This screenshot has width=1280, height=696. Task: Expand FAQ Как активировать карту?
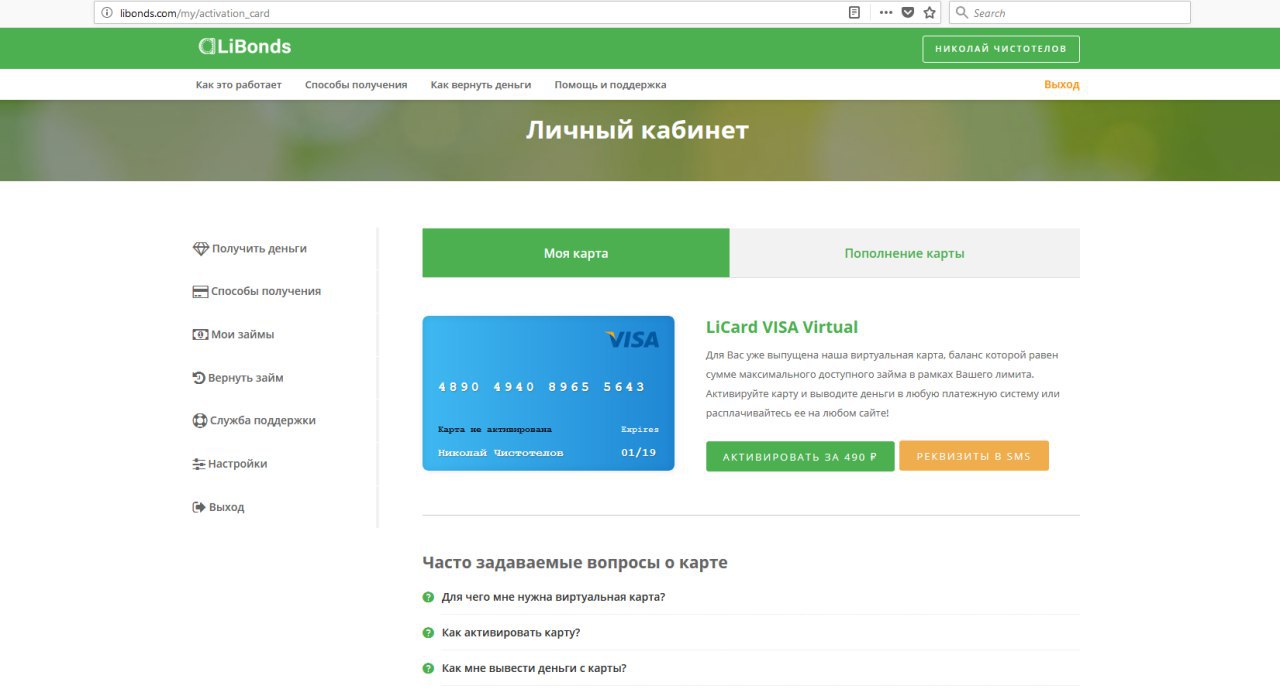(511, 633)
